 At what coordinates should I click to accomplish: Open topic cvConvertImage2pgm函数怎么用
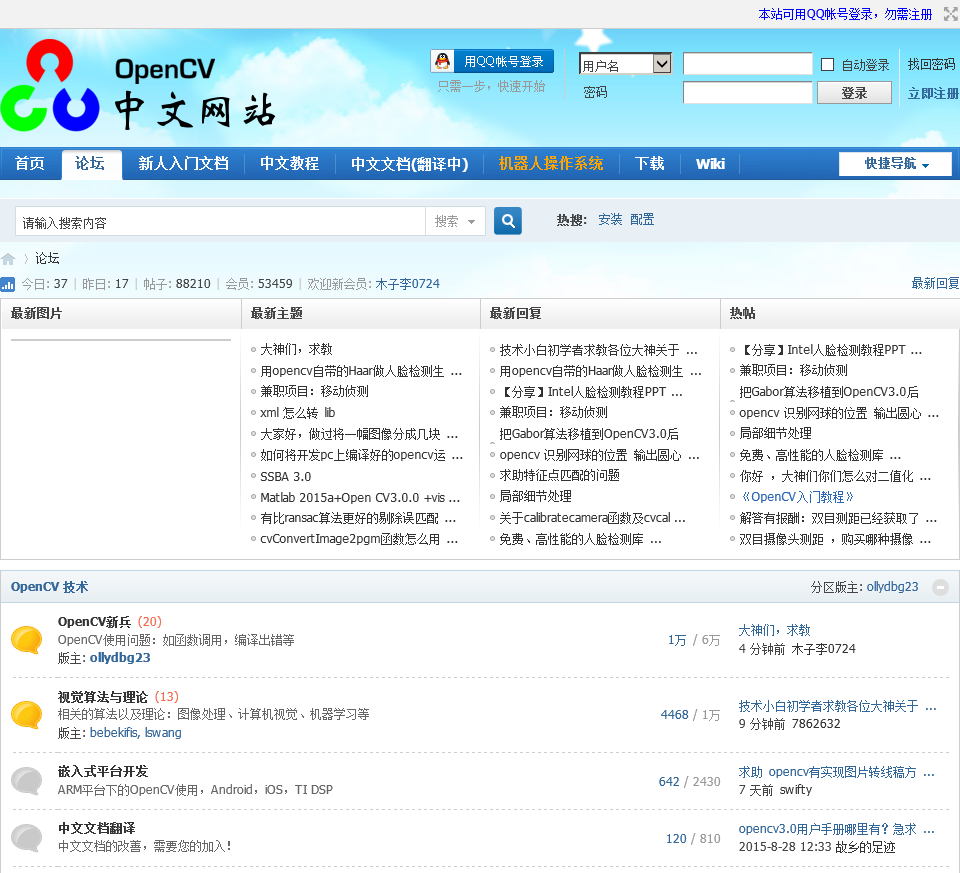click(359, 539)
